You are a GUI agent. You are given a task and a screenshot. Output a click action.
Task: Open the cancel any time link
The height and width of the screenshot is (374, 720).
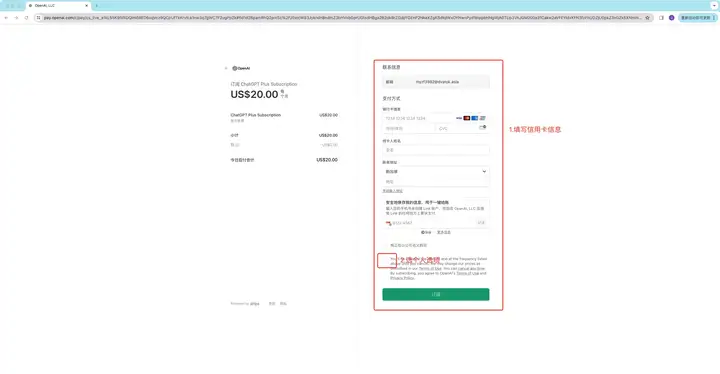coord(471,268)
